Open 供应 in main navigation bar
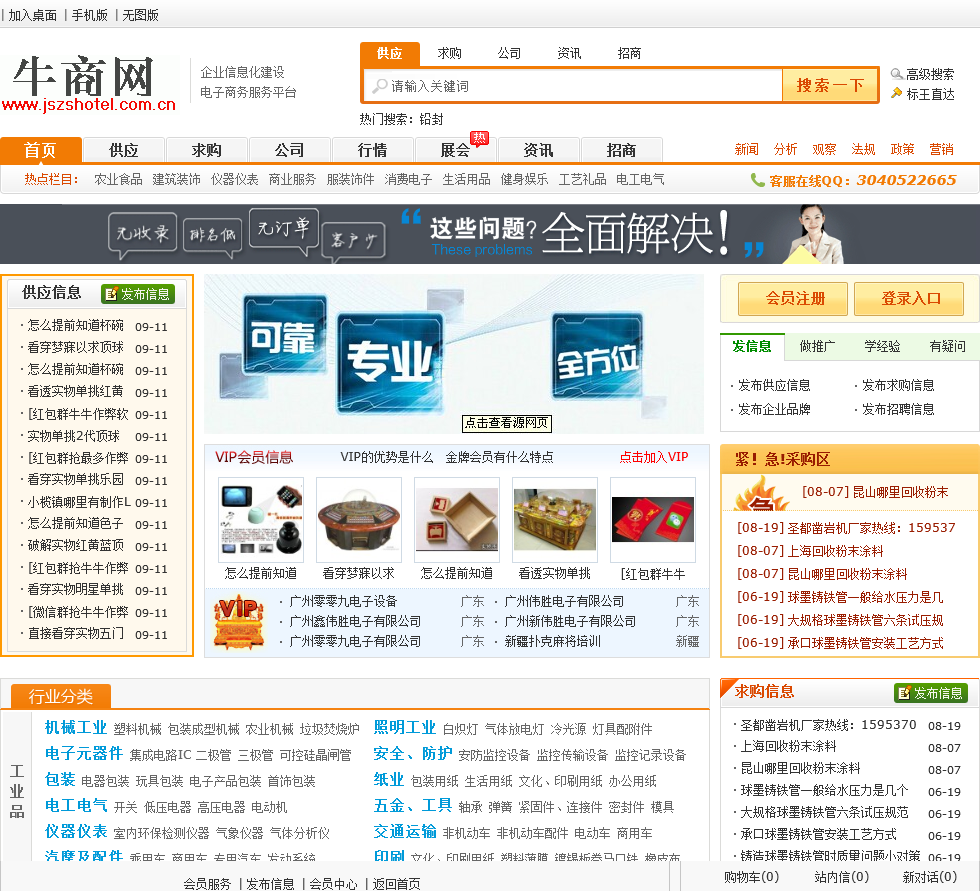 point(124,151)
